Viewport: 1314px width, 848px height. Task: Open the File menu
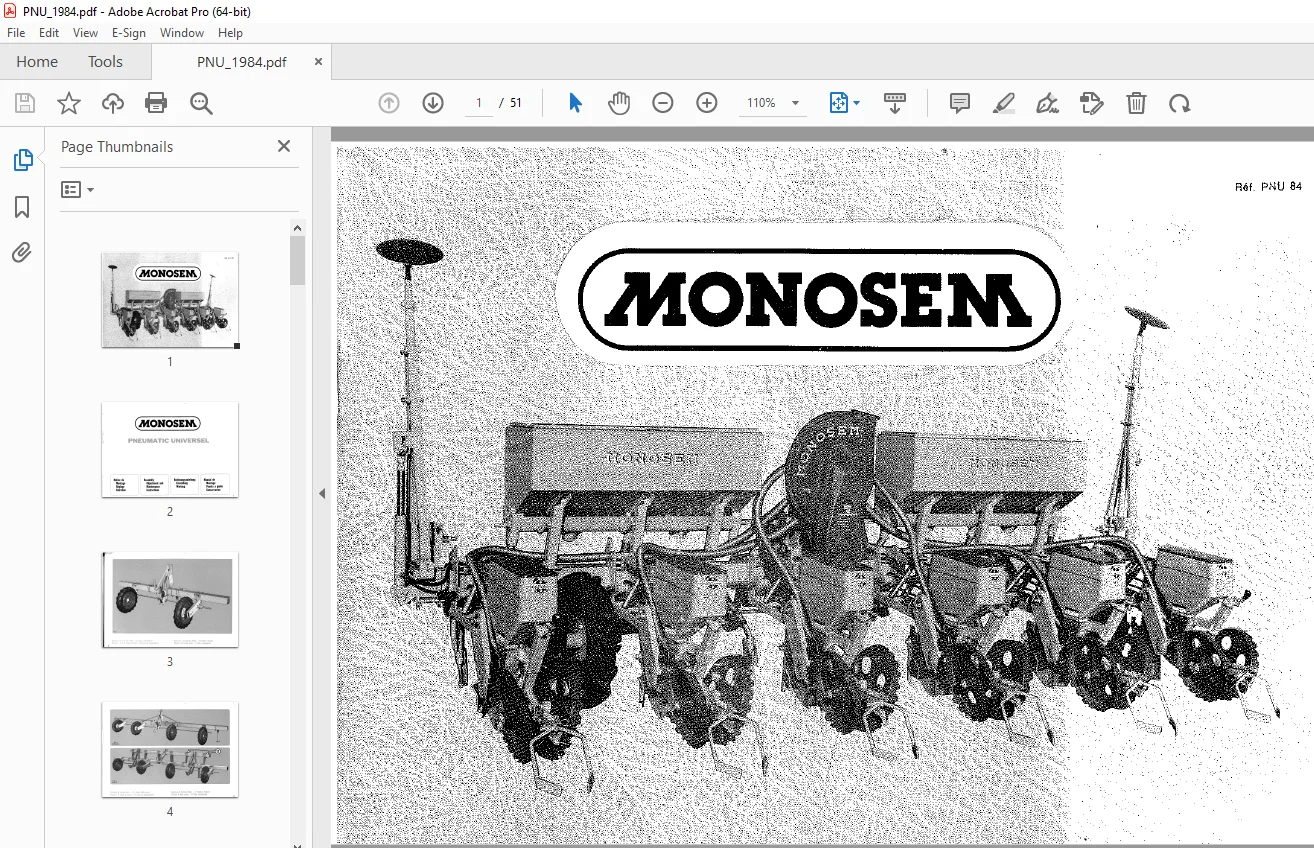click(x=16, y=33)
